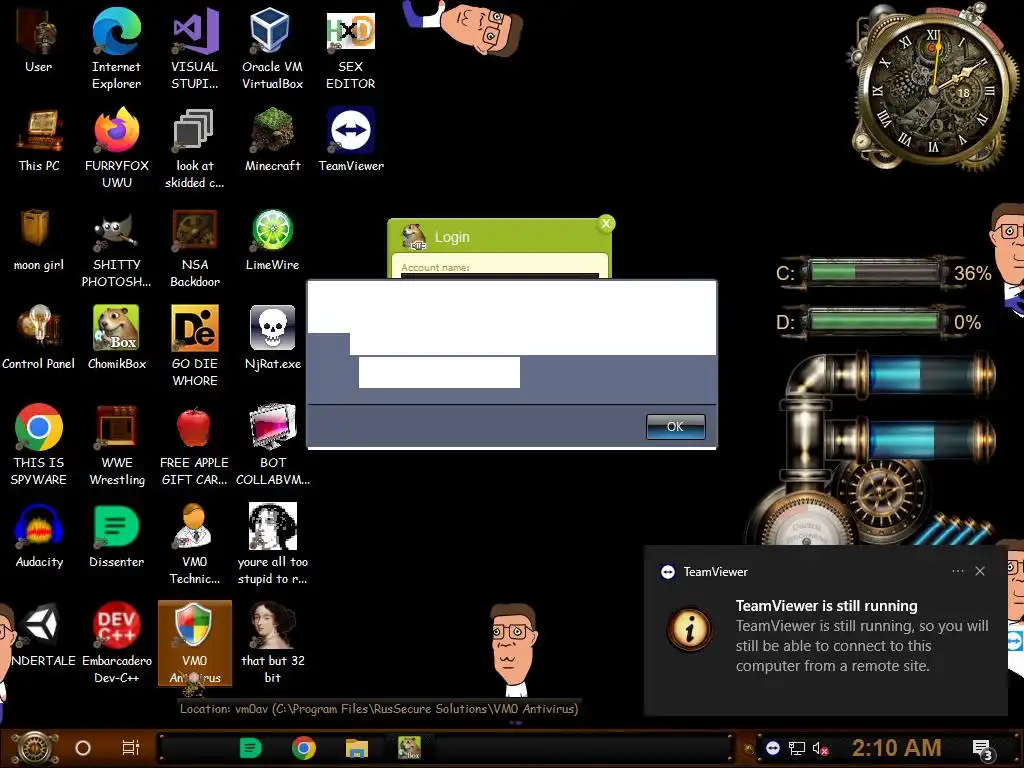Screen dimensions: 1024x768
Task: Select the Audacity desktop icon
Action: [x=39, y=536]
